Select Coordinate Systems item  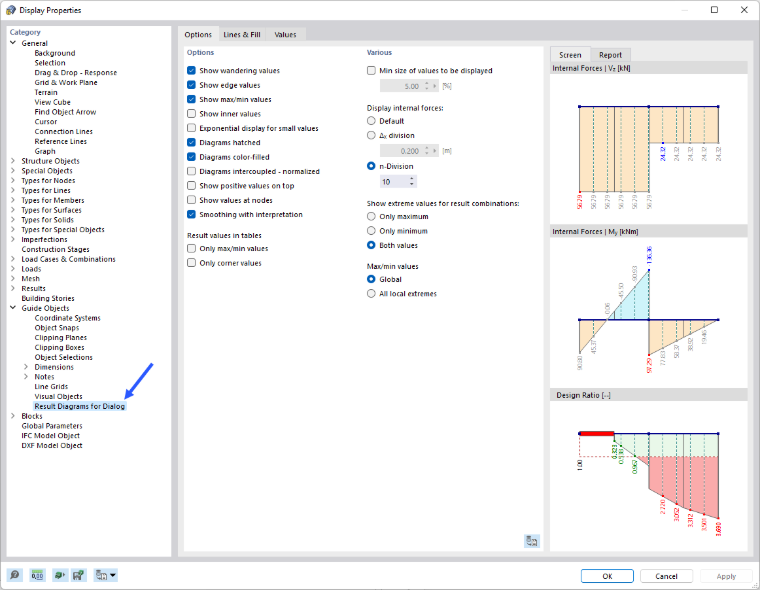click(x=67, y=318)
